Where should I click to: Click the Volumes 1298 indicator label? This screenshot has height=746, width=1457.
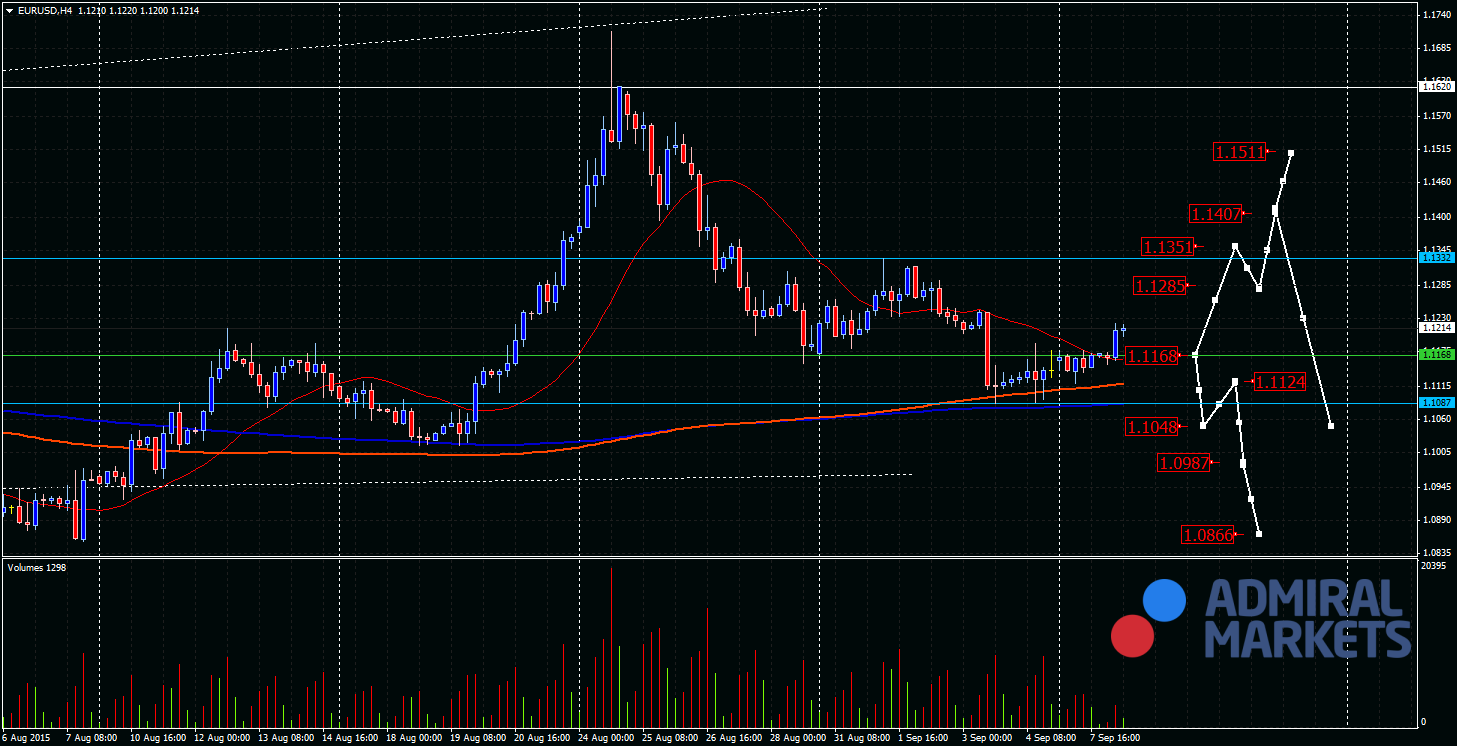(37, 567)
